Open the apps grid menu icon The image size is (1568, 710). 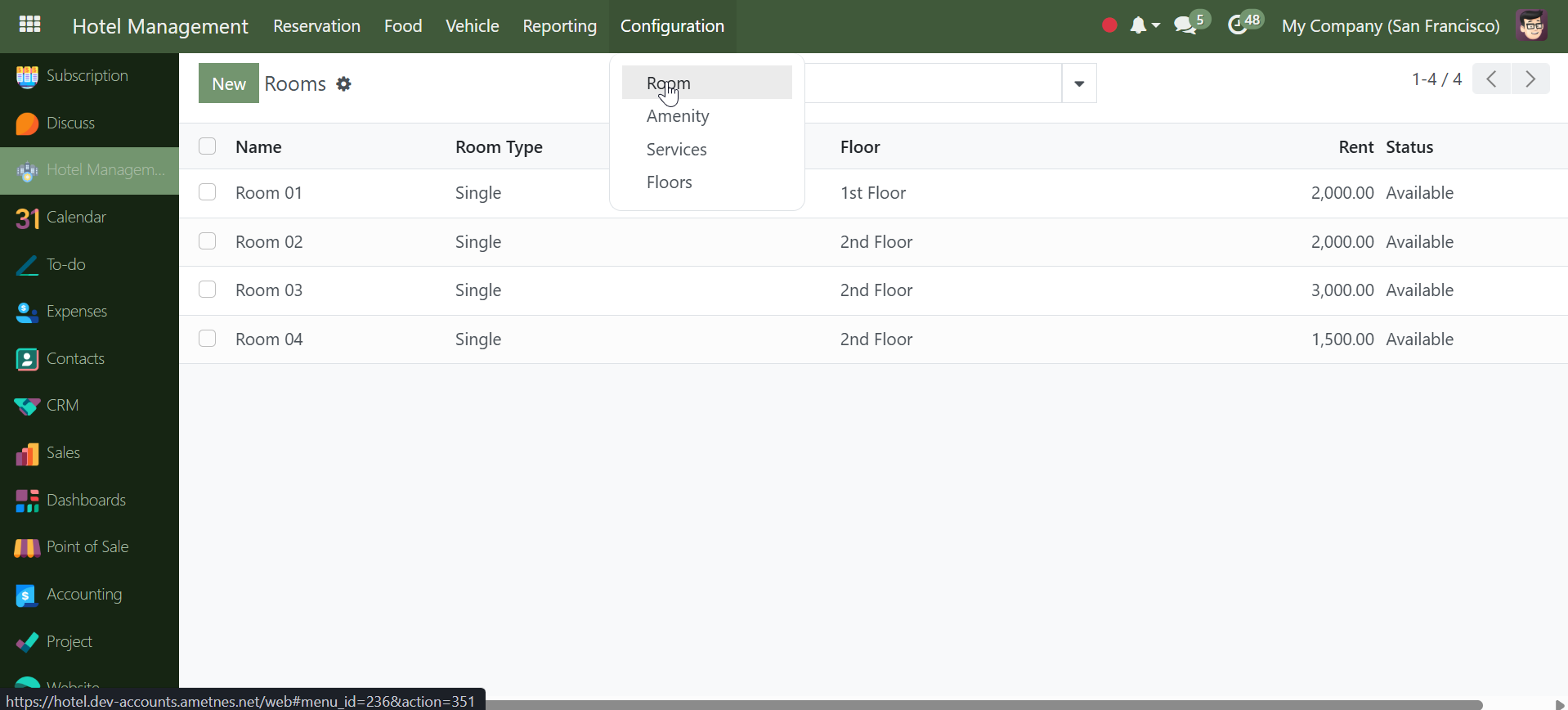29,25
